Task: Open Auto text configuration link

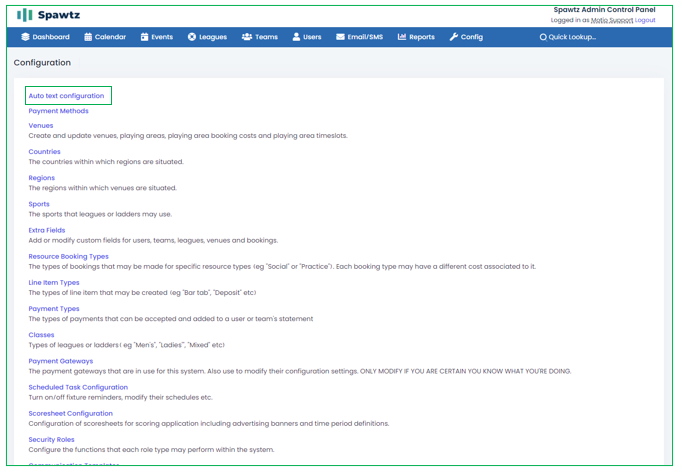Action: tap(66, 96)
